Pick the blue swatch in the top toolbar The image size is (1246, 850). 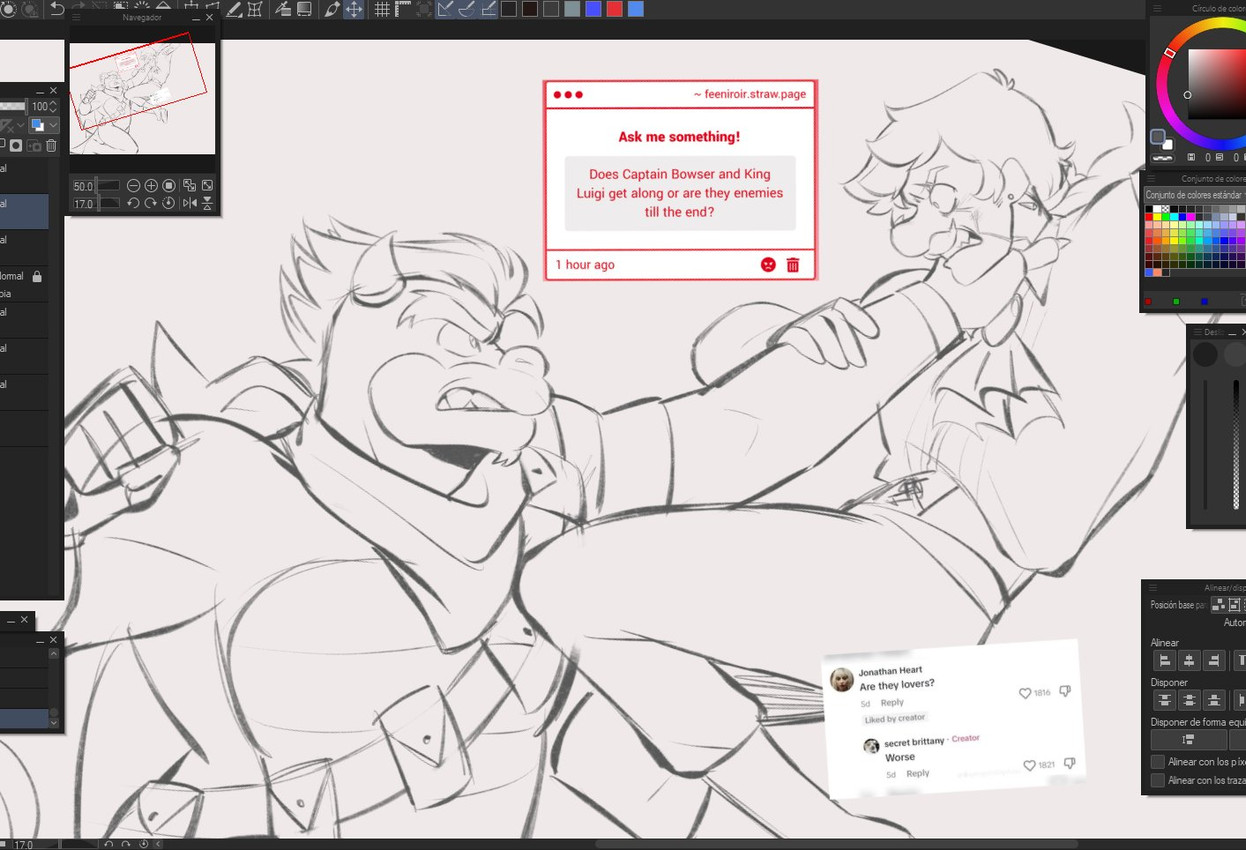coord(594,9)
